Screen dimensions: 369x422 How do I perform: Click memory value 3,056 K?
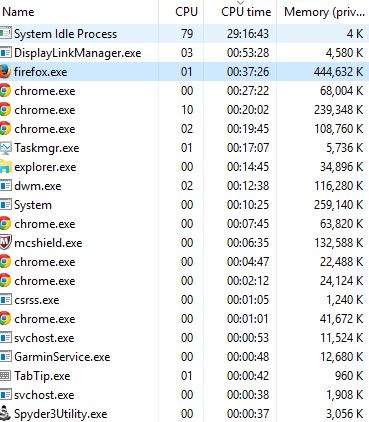point(344,414)
